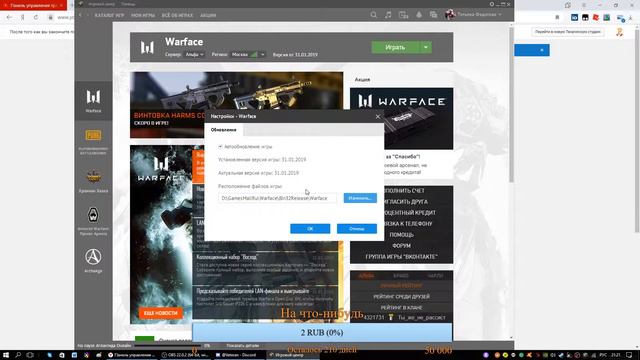The width and height of the screenshot is (640, 360).
Task: Click the notifications bell icon in the toolbar
Action: [419, 15]
